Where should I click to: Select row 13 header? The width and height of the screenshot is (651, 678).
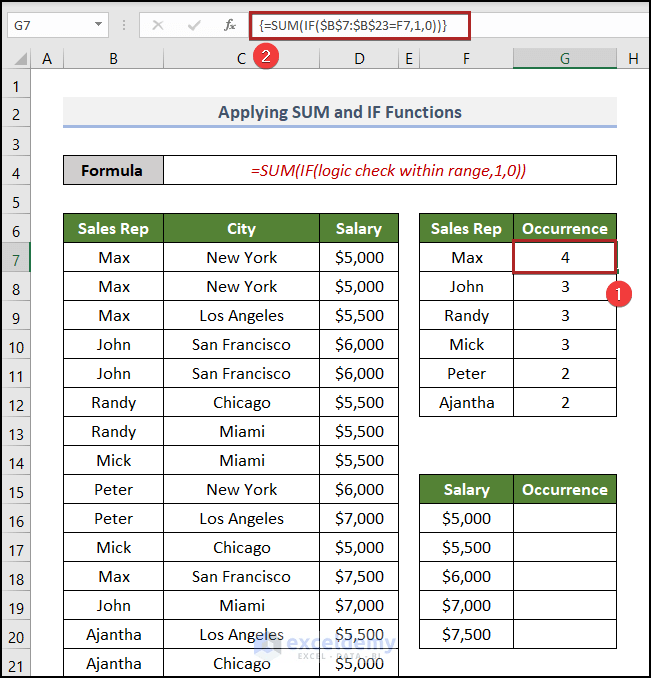point(16,434)
